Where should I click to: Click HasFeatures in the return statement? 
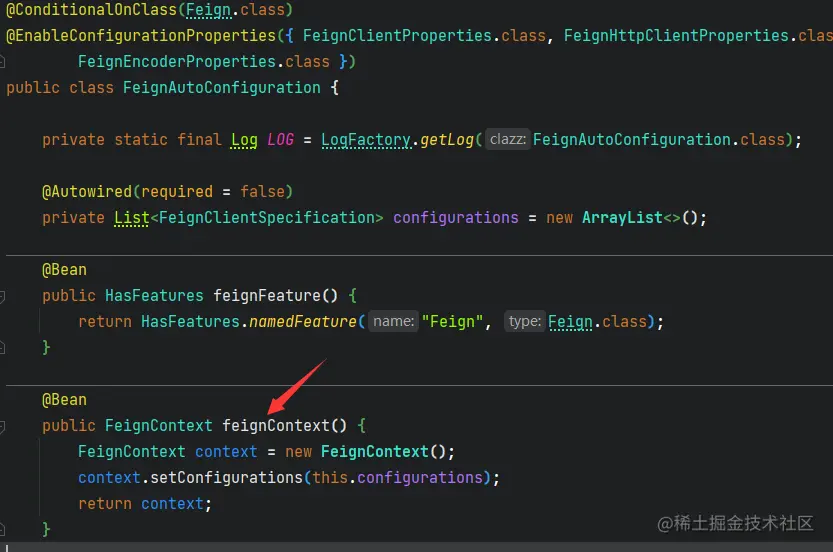190,322
